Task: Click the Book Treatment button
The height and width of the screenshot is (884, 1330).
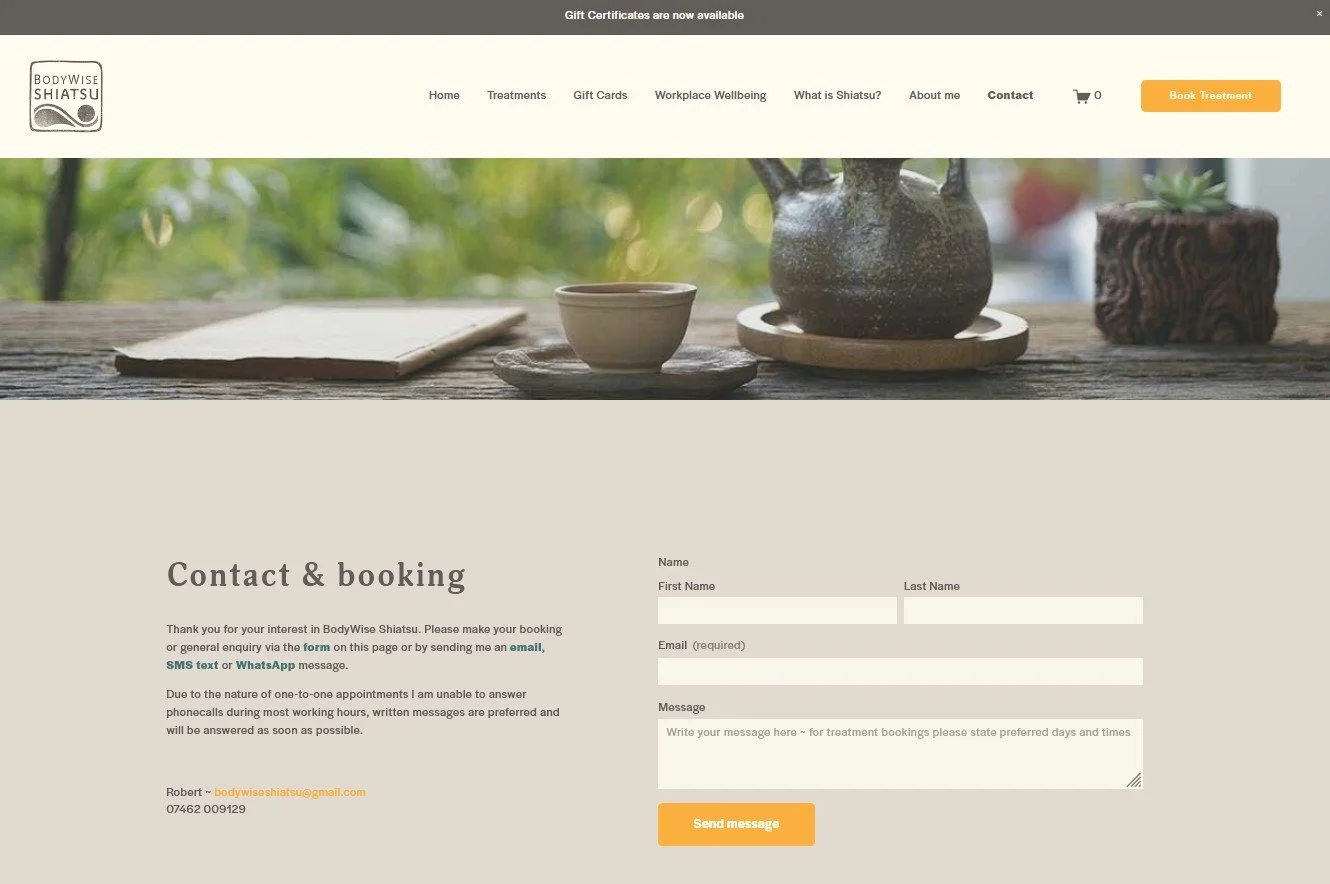Action: (x=1210, y=96)
